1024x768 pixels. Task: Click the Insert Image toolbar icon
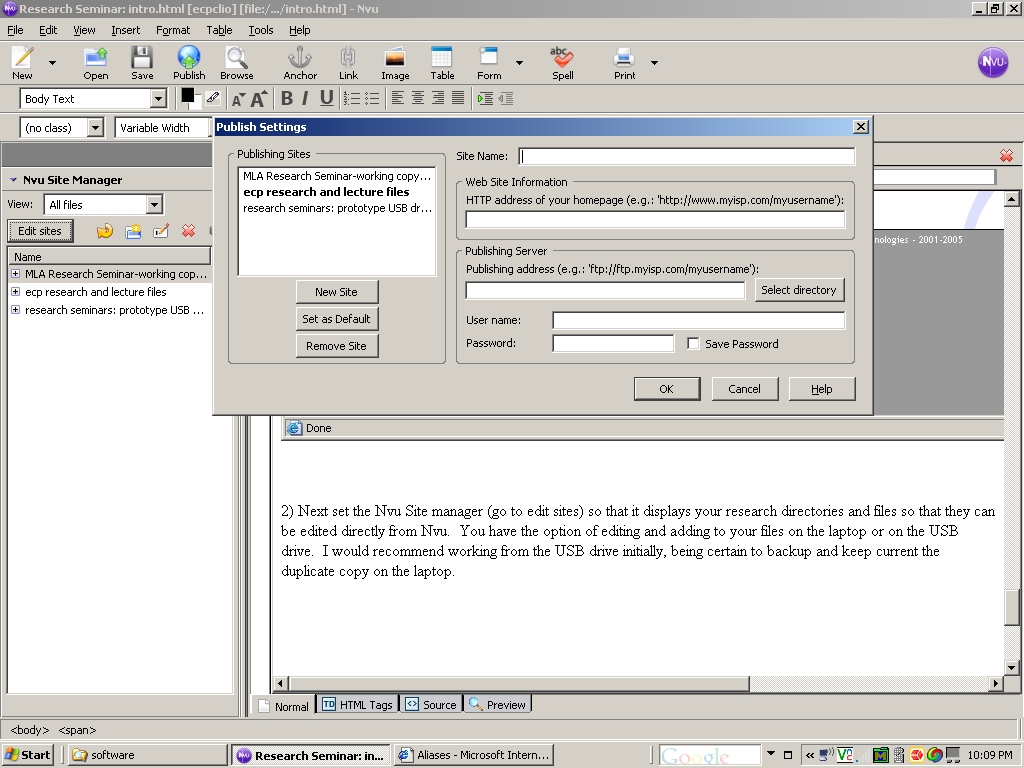[395, 58]
